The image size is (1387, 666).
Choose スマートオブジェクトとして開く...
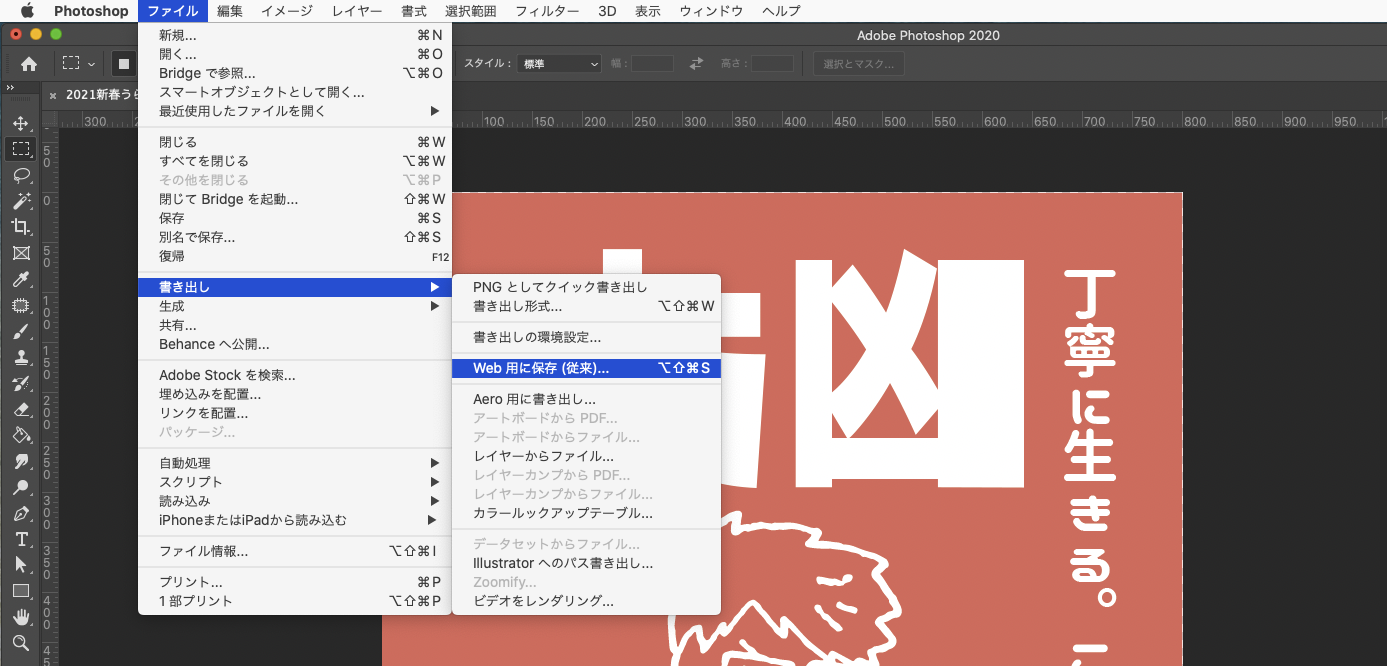pyautogui.click(x=295, y=92)
